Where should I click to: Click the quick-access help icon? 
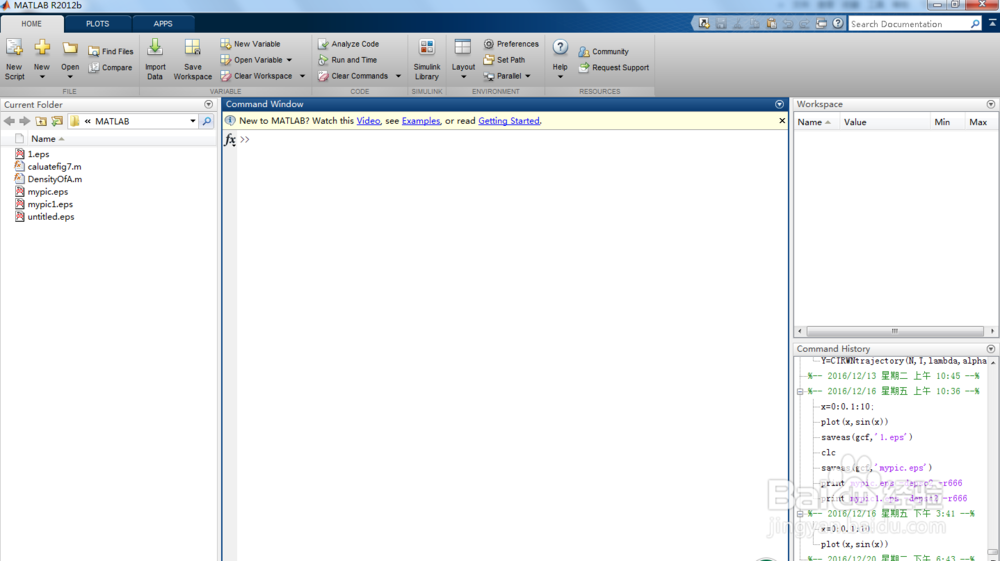(x=838, y=24)
